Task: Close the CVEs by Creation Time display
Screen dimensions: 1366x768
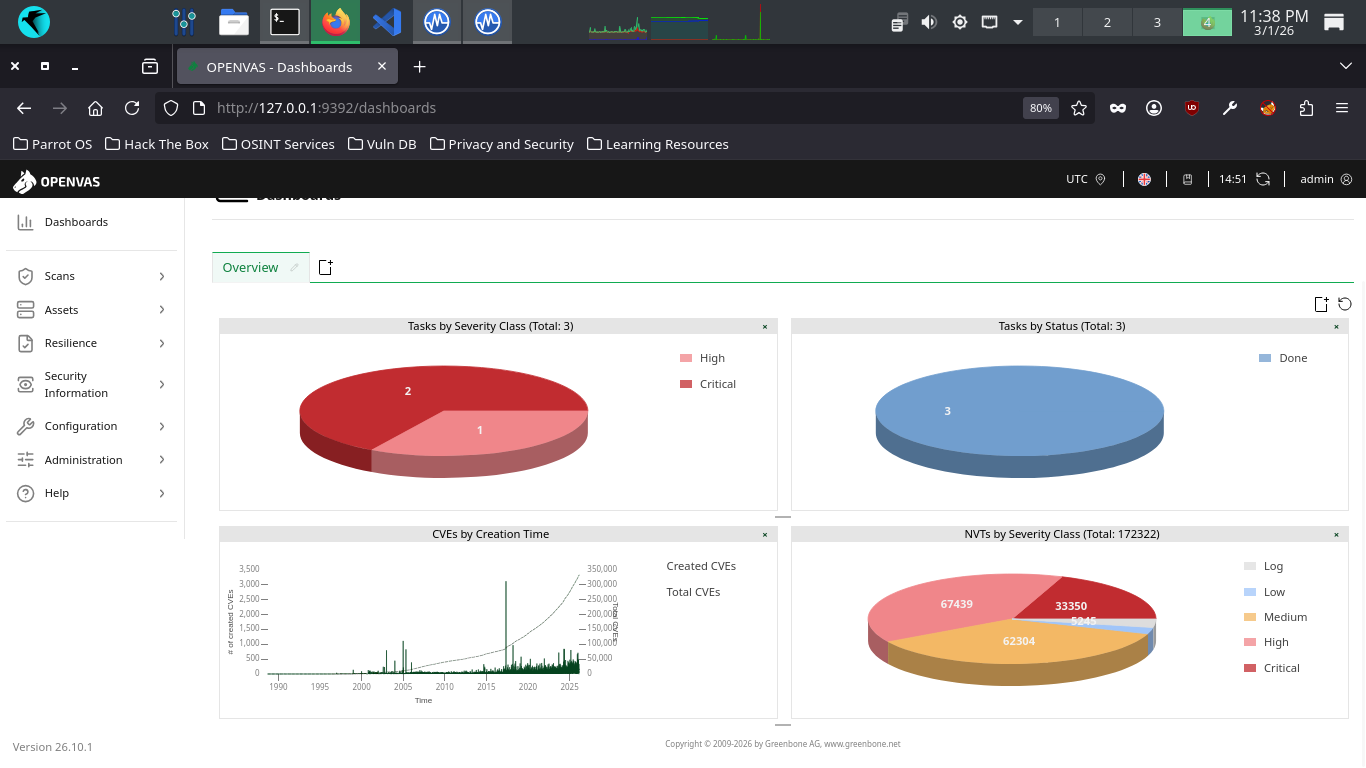Action: tap(765, 534)
